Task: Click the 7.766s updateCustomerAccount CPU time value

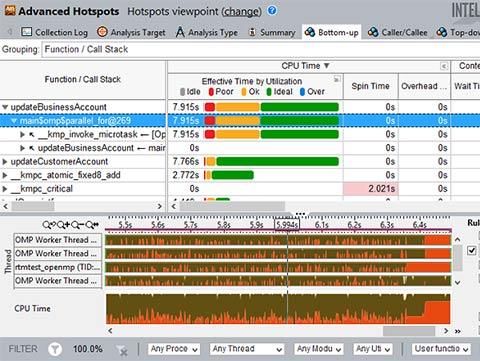Action: [x=186, y=162]
